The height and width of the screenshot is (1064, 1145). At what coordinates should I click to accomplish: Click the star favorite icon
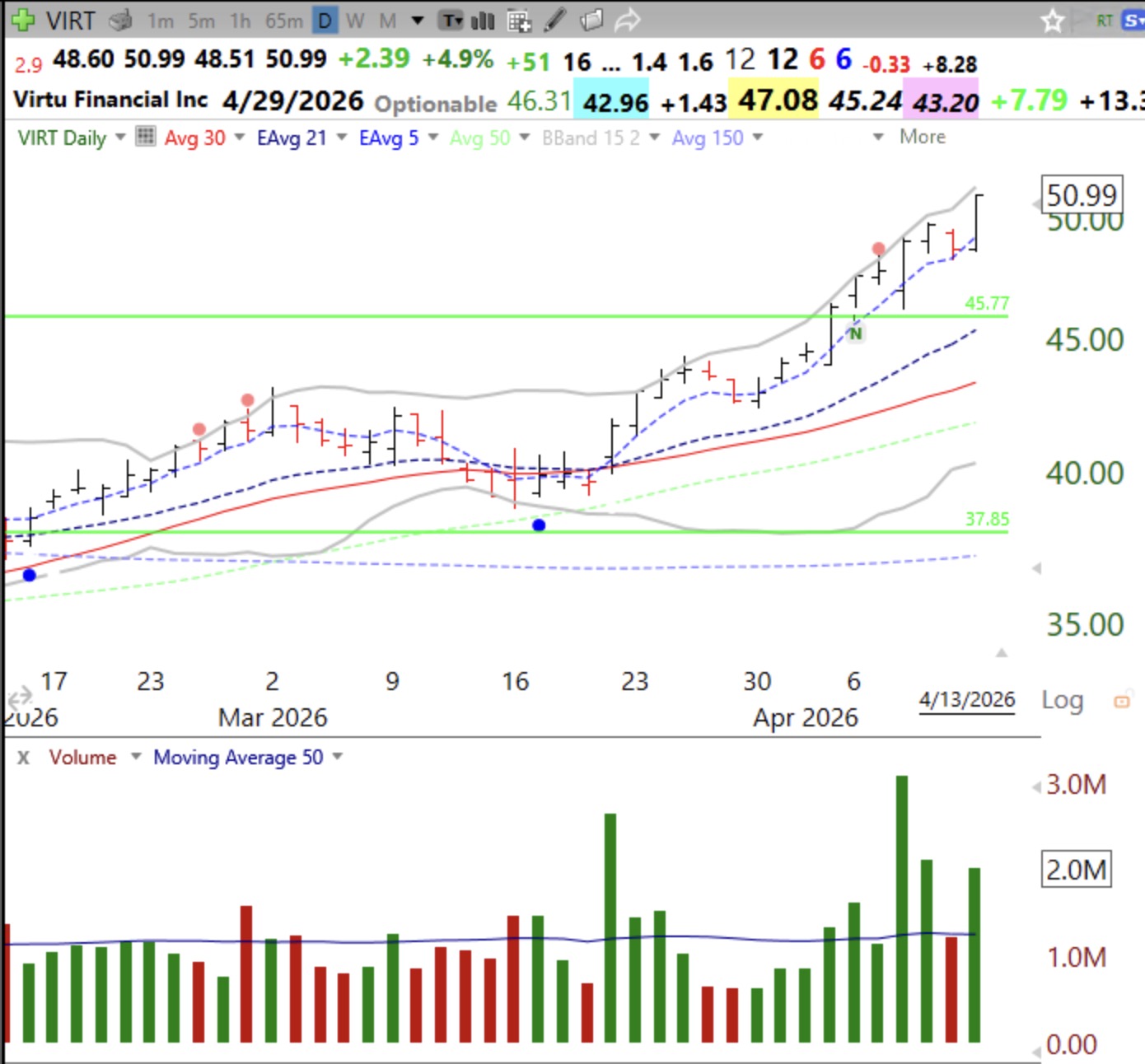(x=1052, y=21)
